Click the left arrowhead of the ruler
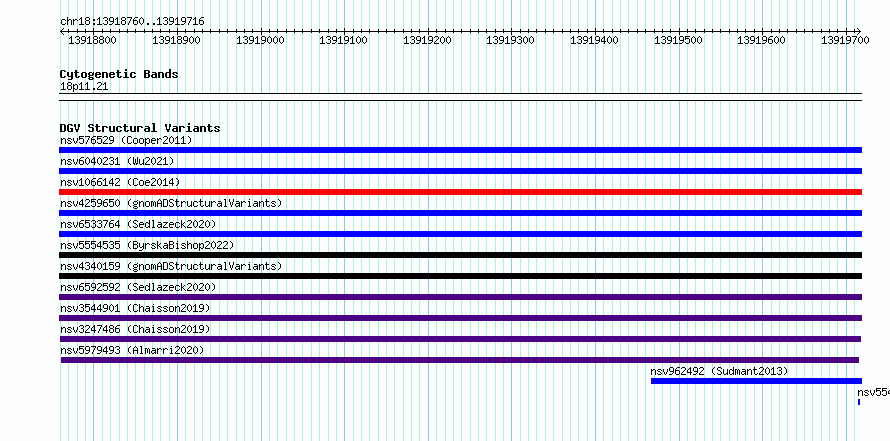The width and height of the screenshot is (890, 441). coord(62,31)
